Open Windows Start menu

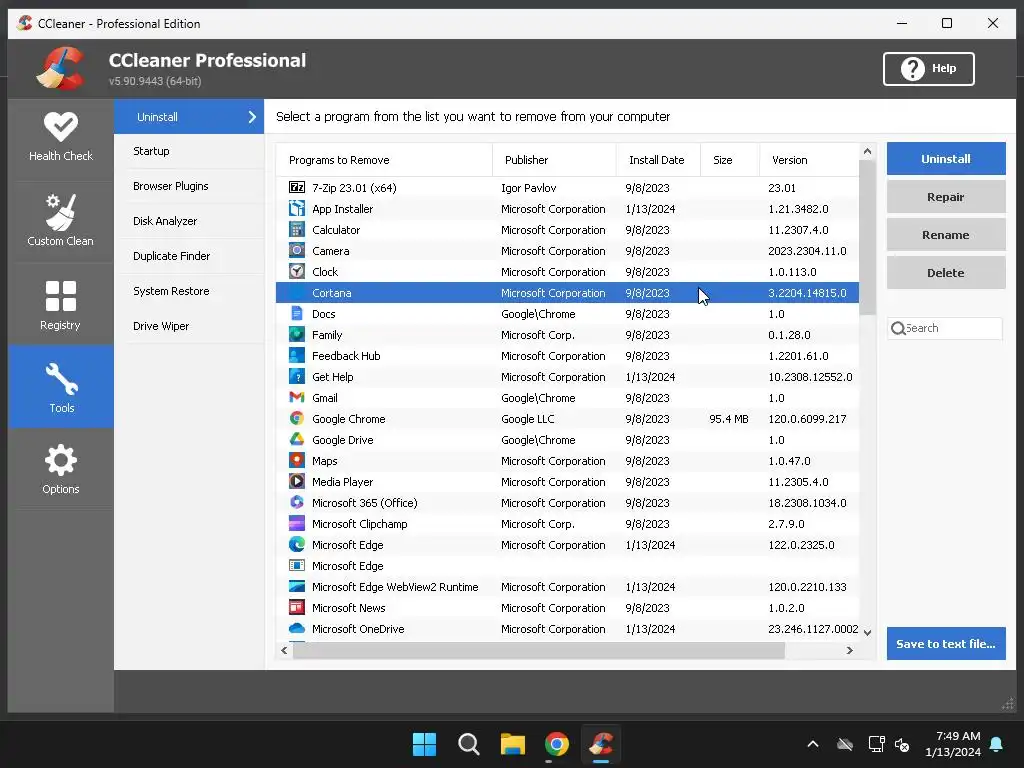424,744
